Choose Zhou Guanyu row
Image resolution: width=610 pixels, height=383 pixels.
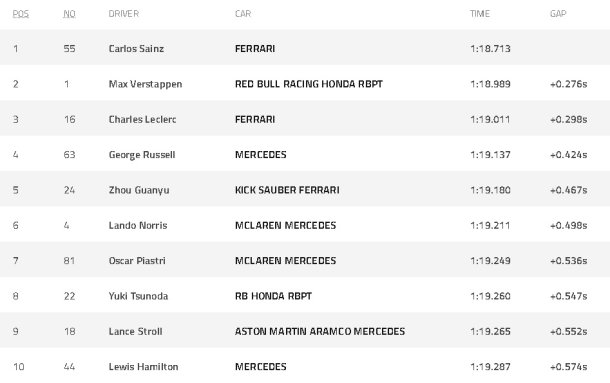coord(305,190)
